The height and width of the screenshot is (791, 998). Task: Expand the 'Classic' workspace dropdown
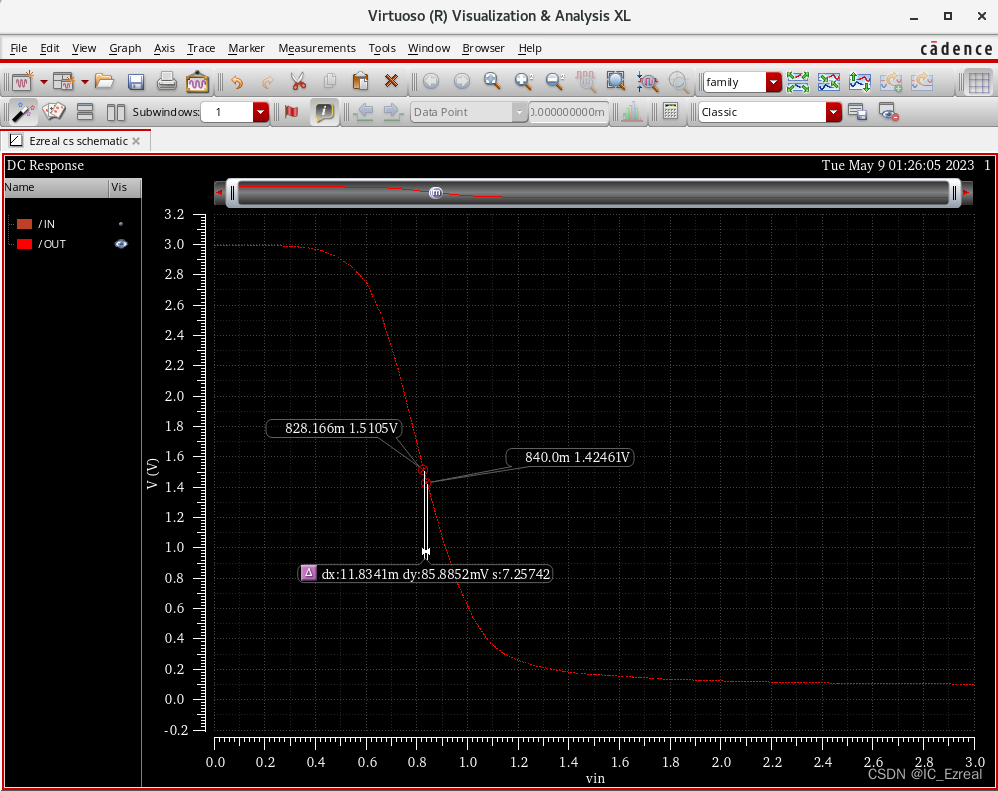coord(833,112)
